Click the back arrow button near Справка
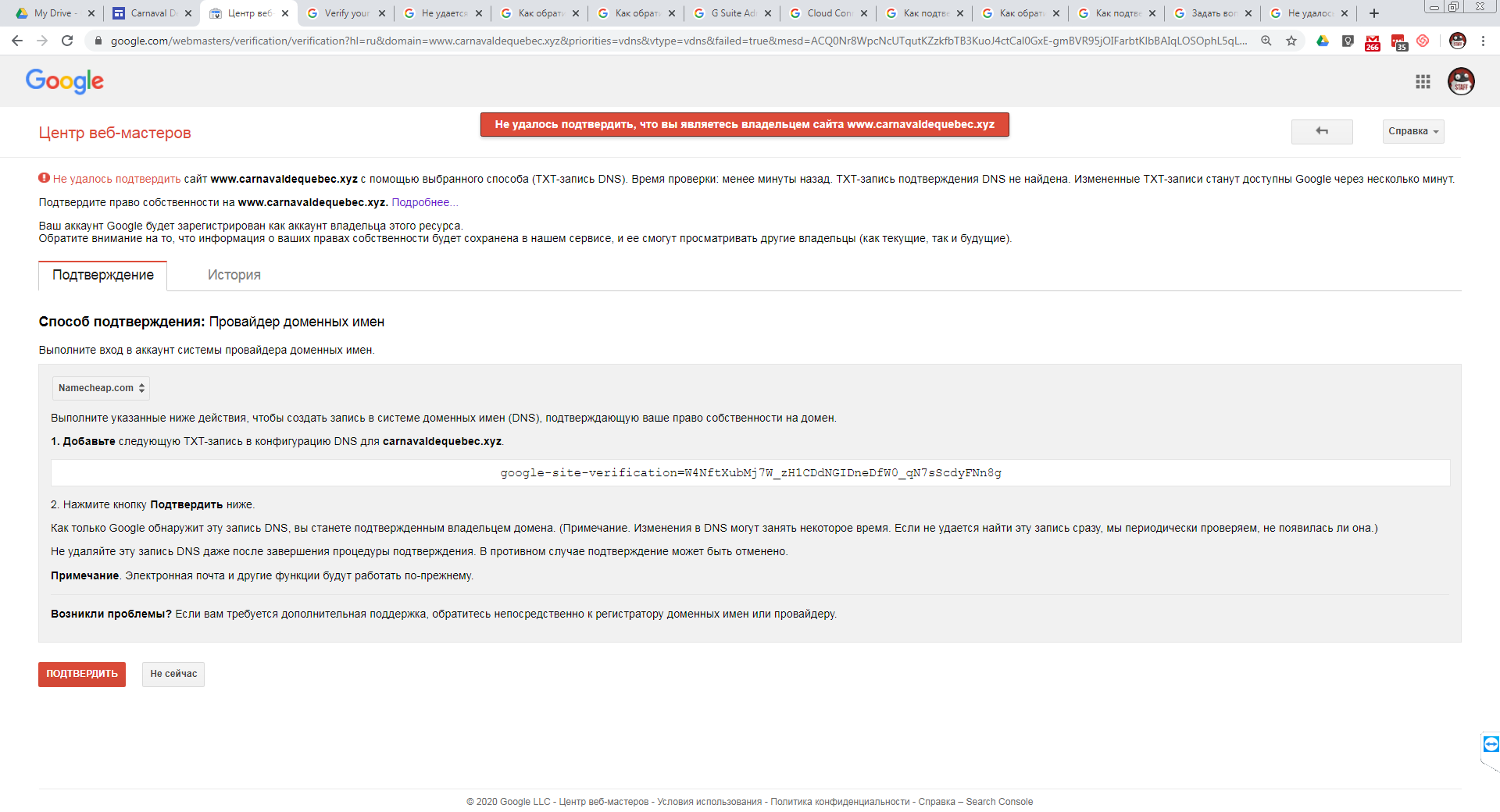Screen dimensions: 1500x812 pyautogui.click(x=1322, y=131)
